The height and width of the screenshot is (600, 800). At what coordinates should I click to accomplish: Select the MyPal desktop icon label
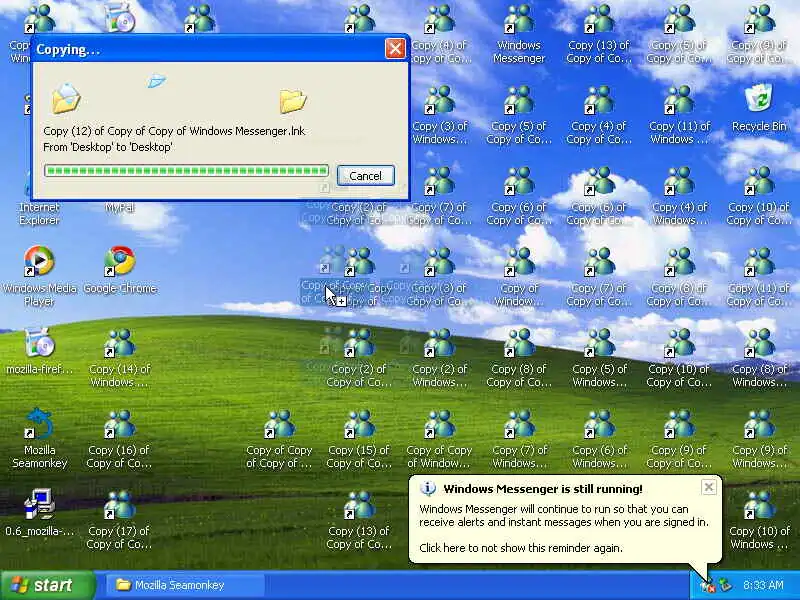(119, 207)
